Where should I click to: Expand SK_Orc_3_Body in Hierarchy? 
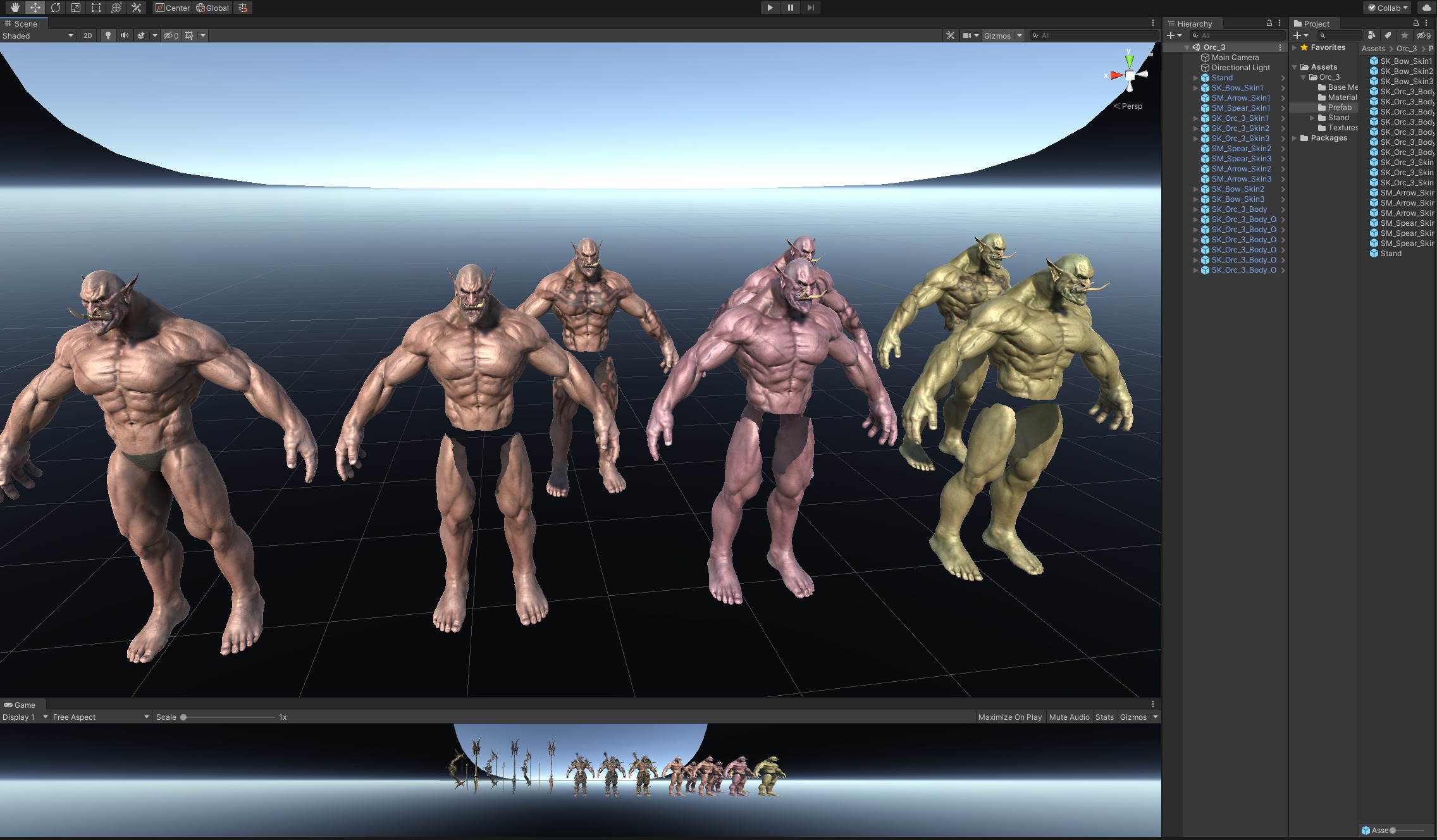point(1195,209)
